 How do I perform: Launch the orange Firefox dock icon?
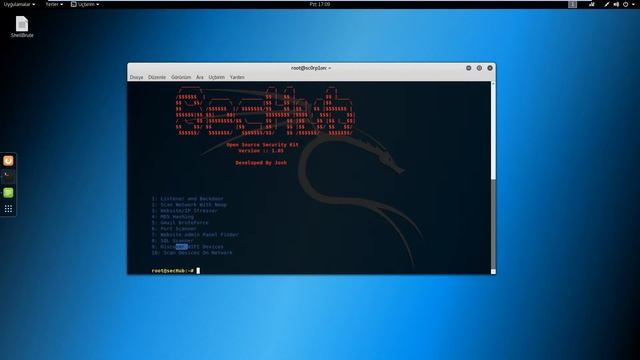pos(8,161)
